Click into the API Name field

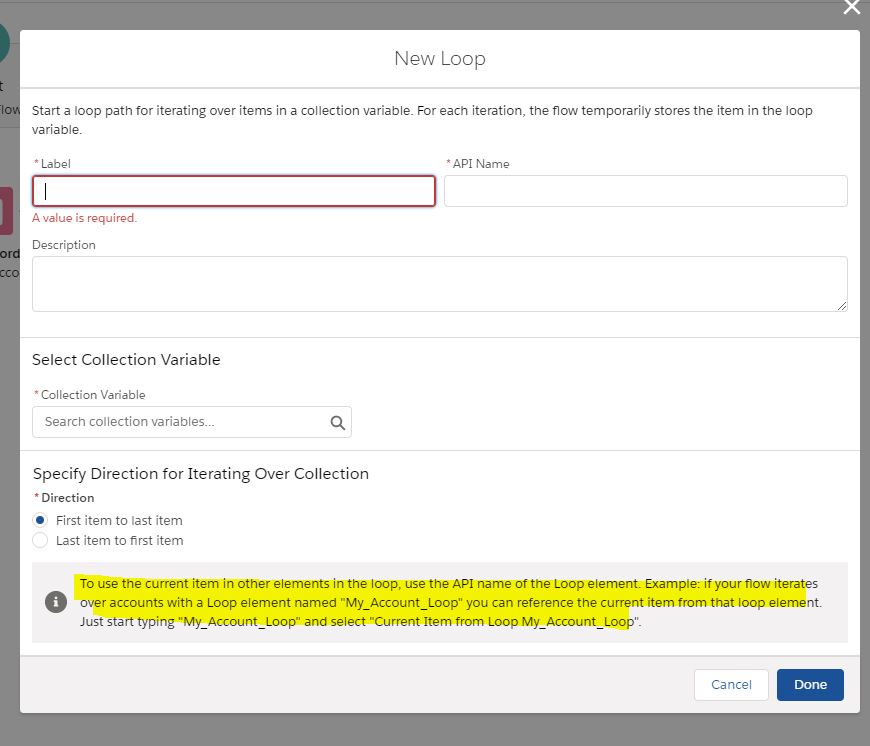[645, 191]
